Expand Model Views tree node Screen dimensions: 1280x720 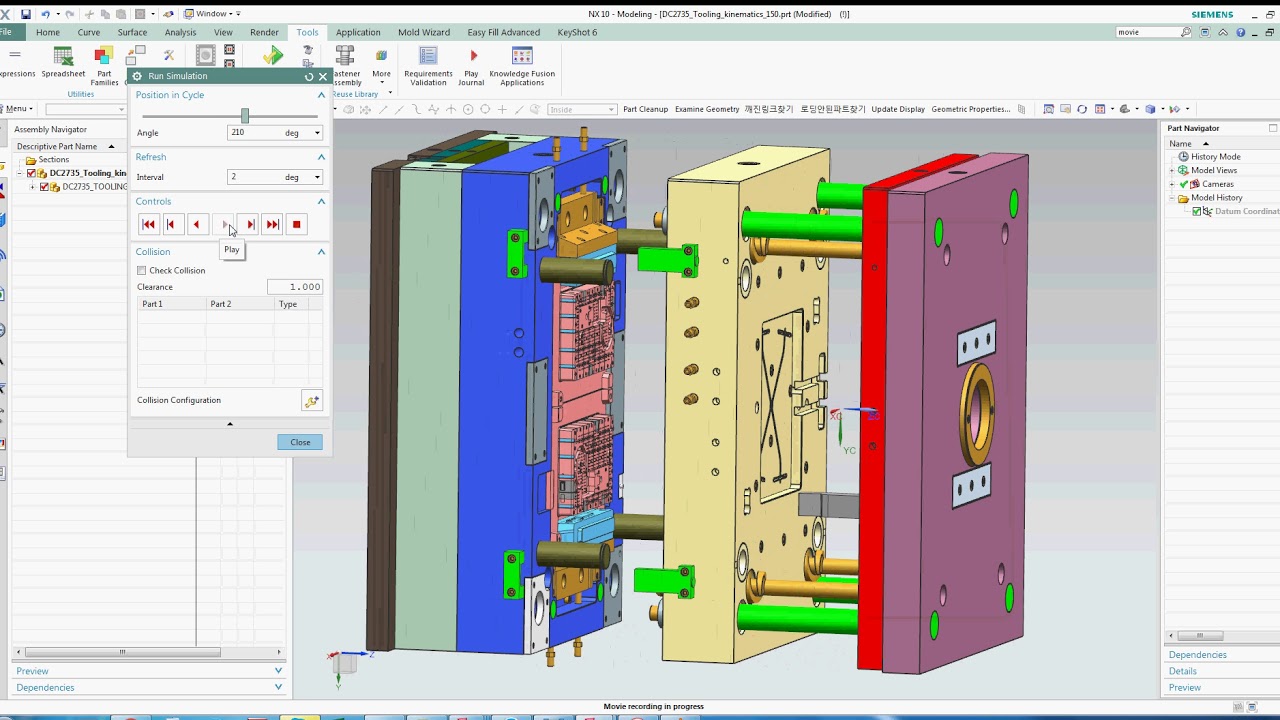[1171, 171]
